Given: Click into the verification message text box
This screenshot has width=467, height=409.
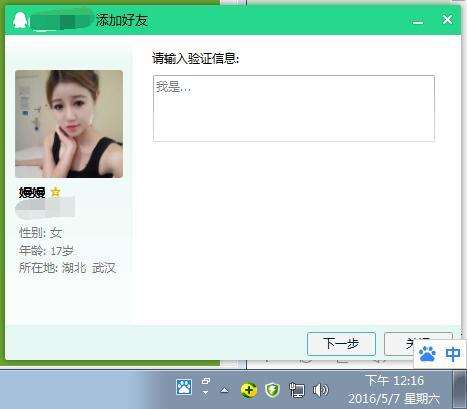Looking at the screenshot, I should (294, 108).
